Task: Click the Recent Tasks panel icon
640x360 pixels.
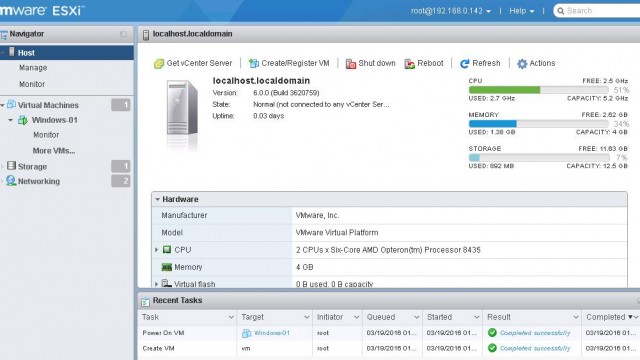Action: point(145,301)
